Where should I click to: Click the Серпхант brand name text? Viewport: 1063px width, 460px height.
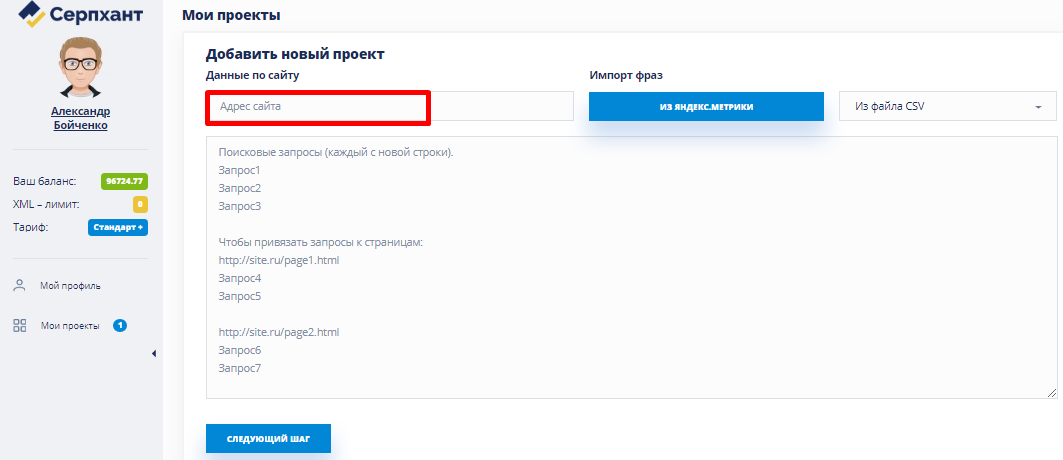(x=96, y=15)
